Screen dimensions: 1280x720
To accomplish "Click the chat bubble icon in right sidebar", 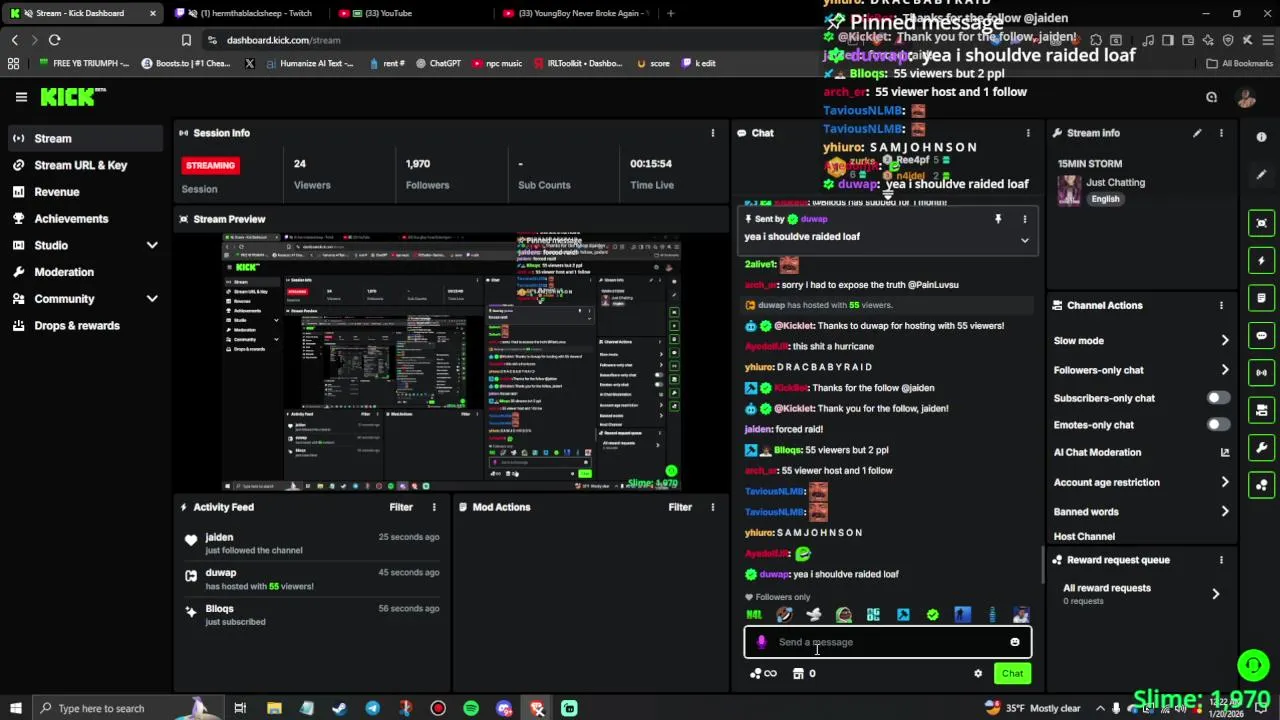I will [1262, 335].
